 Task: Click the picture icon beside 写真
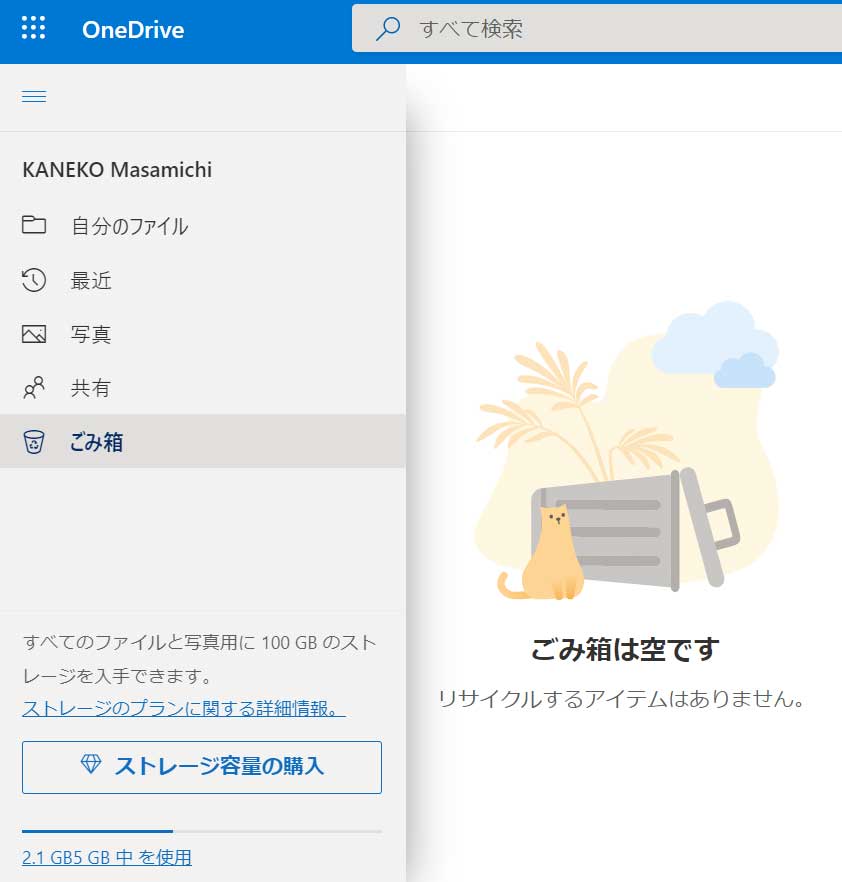coord(34,334)
